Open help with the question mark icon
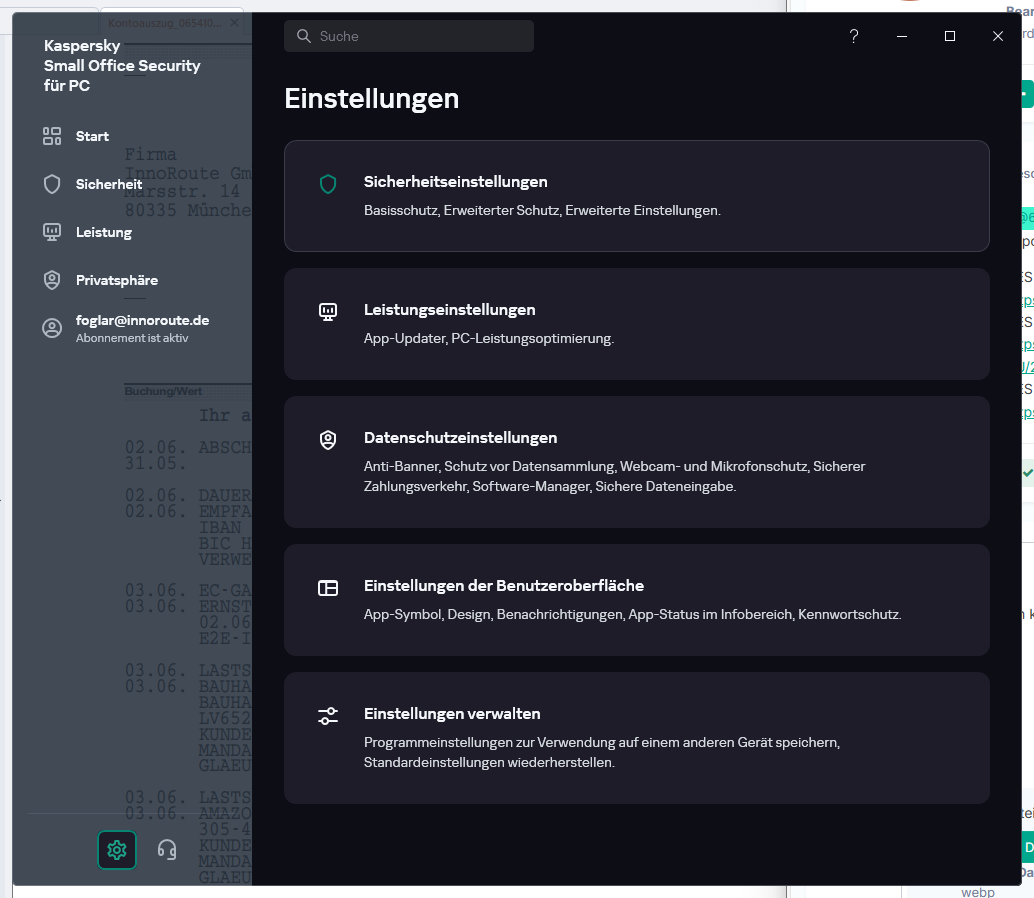The height and width of the screenshot is (898, 1034). [854, 36]
